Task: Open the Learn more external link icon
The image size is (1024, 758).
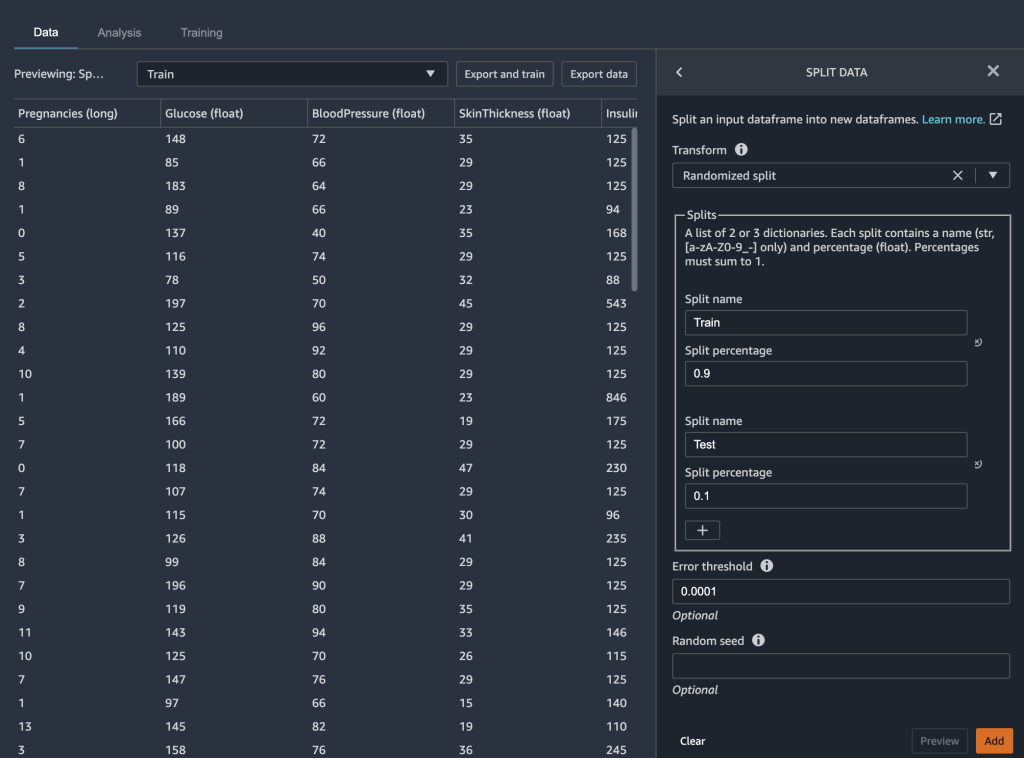Action: point(995,119)
